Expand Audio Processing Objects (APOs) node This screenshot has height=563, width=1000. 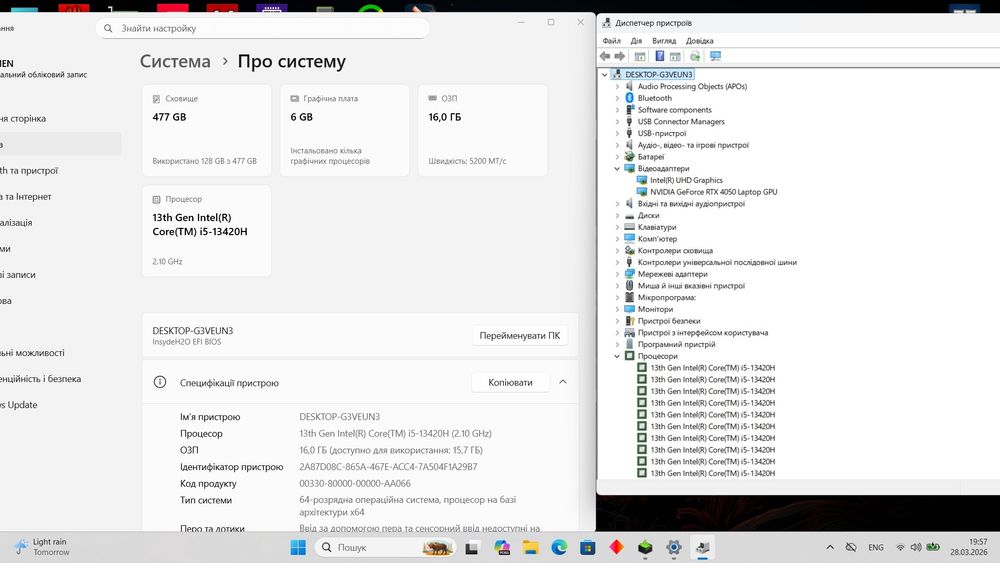[x=617, y=86]
